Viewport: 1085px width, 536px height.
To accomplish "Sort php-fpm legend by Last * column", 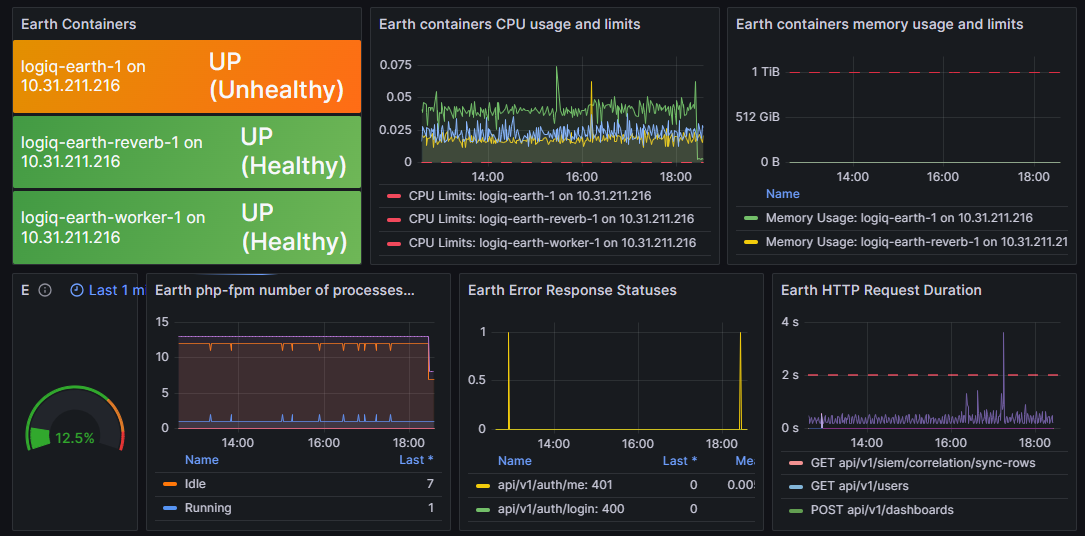I will click(x=416, y=460).
